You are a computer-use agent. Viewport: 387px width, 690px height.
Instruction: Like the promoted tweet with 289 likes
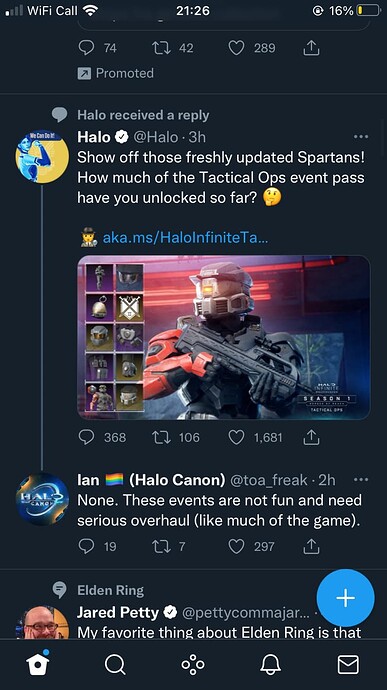[x=236, y=48]
